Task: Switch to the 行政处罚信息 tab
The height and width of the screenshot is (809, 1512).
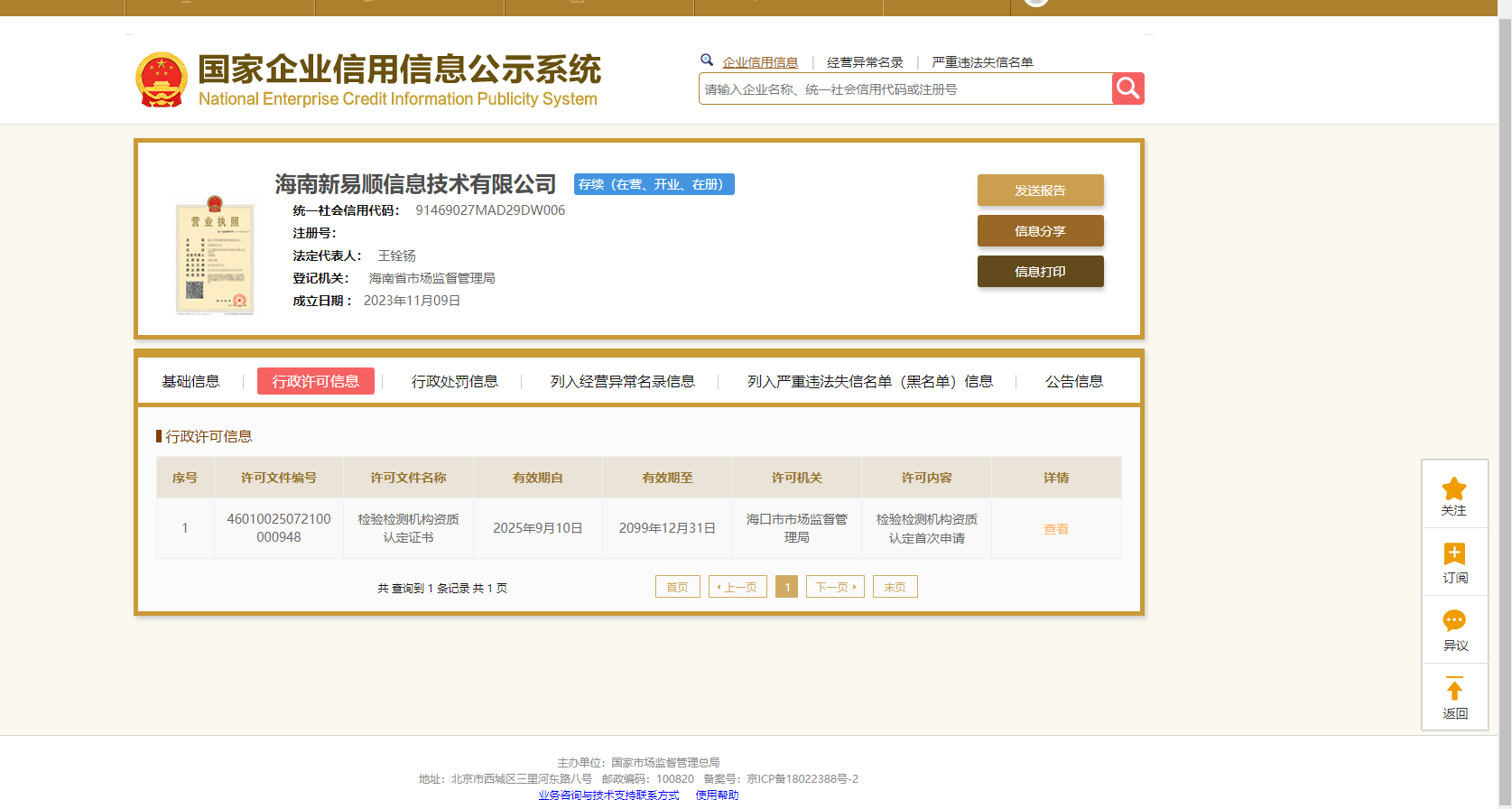Action: [x=454, y=382]
